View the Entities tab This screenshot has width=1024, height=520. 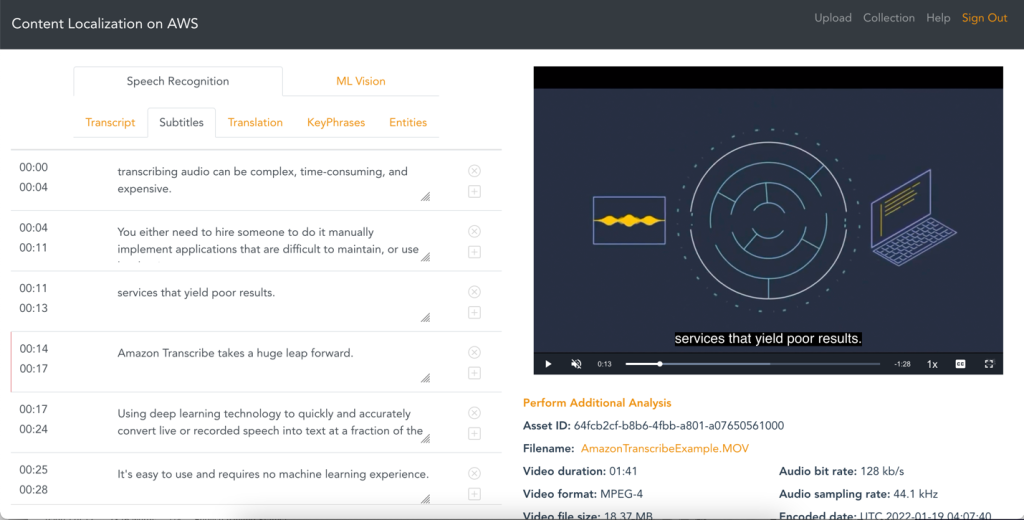(408, 122)
